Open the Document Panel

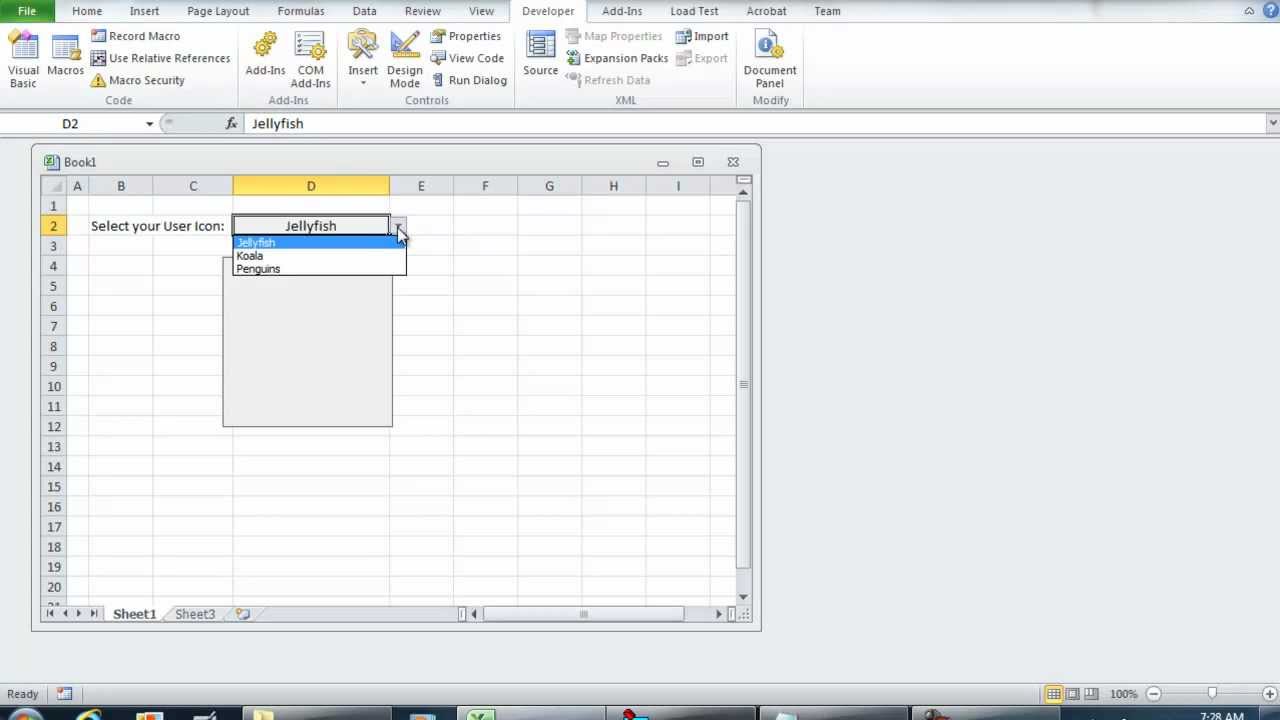point(770,59)
